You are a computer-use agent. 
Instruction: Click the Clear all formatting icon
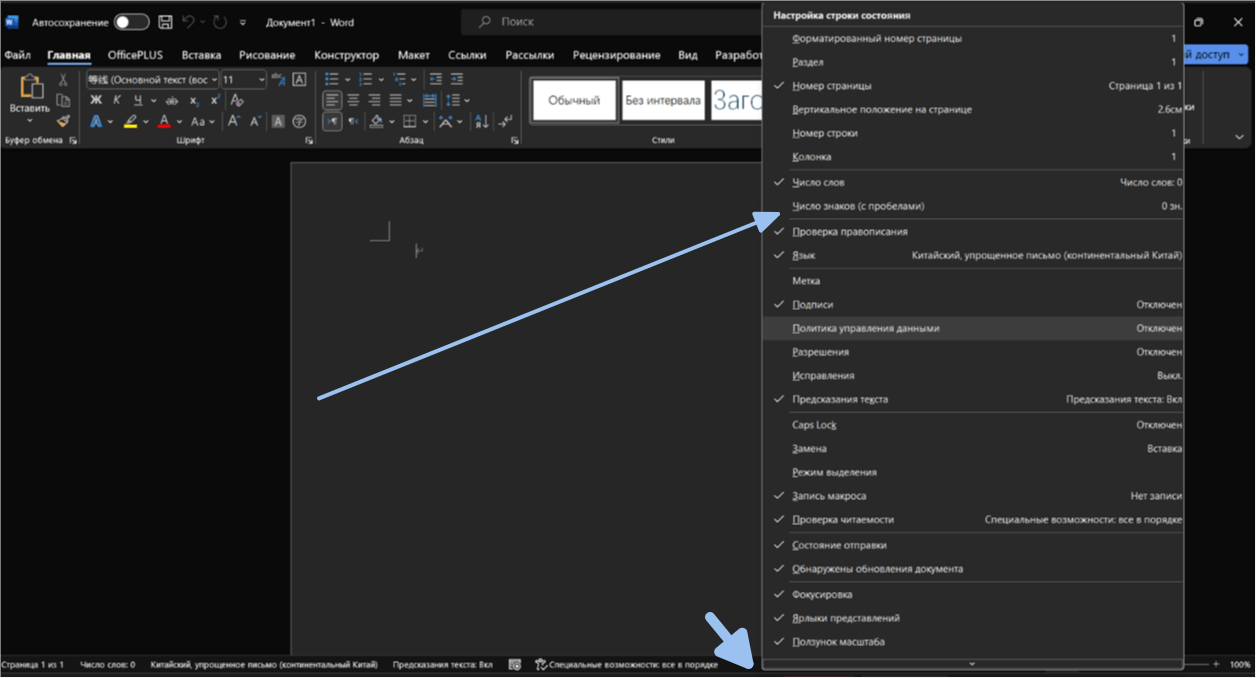237,100
